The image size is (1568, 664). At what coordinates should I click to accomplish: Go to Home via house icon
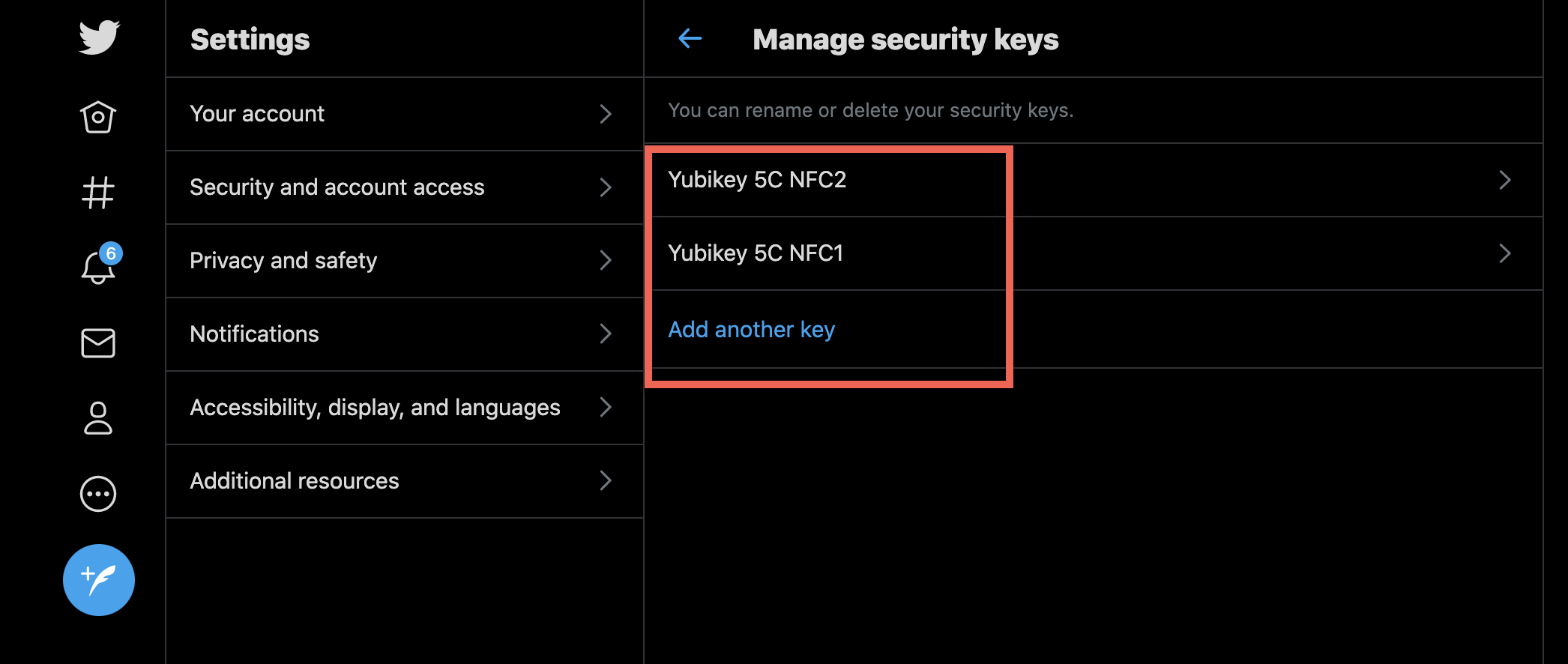pos(98,117)
